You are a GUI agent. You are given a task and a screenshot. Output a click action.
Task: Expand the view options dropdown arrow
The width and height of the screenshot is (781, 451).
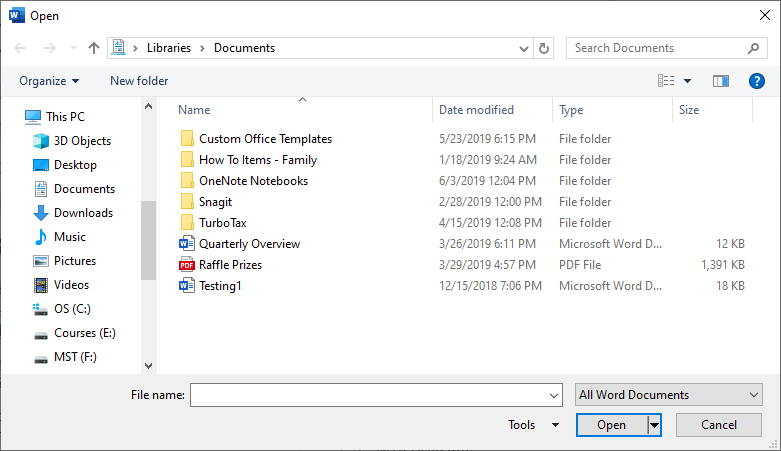click(688, 81)
